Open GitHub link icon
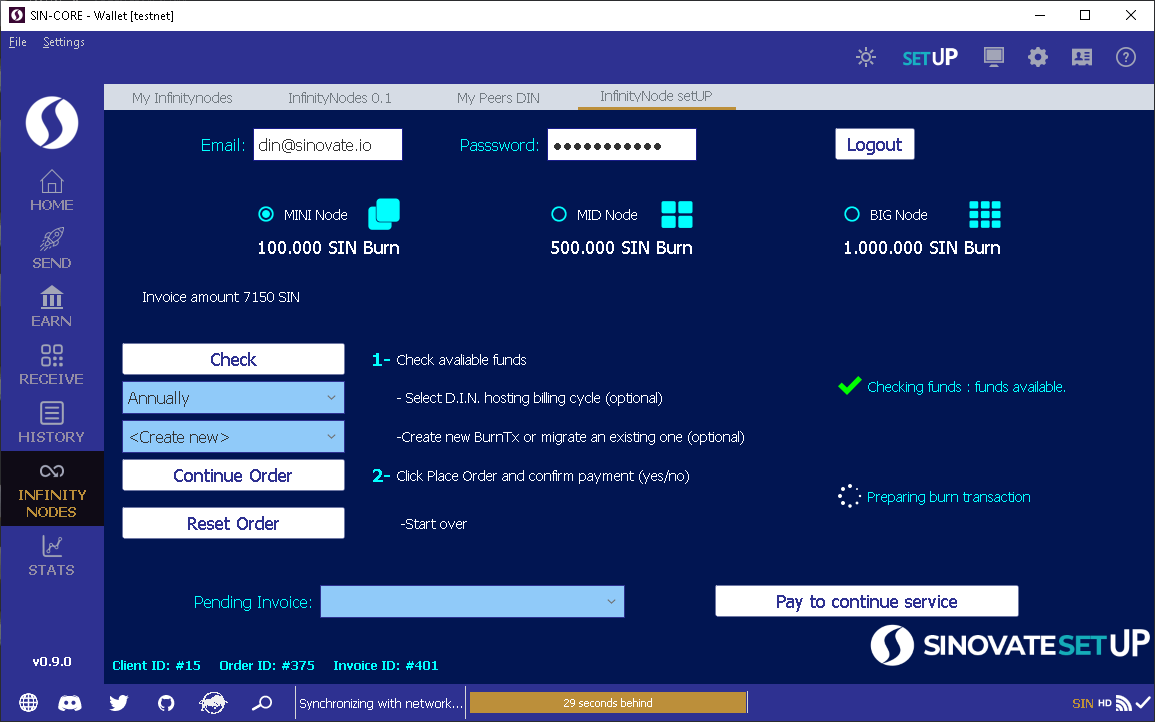The image size is (1155, 722). coord(166,703)
